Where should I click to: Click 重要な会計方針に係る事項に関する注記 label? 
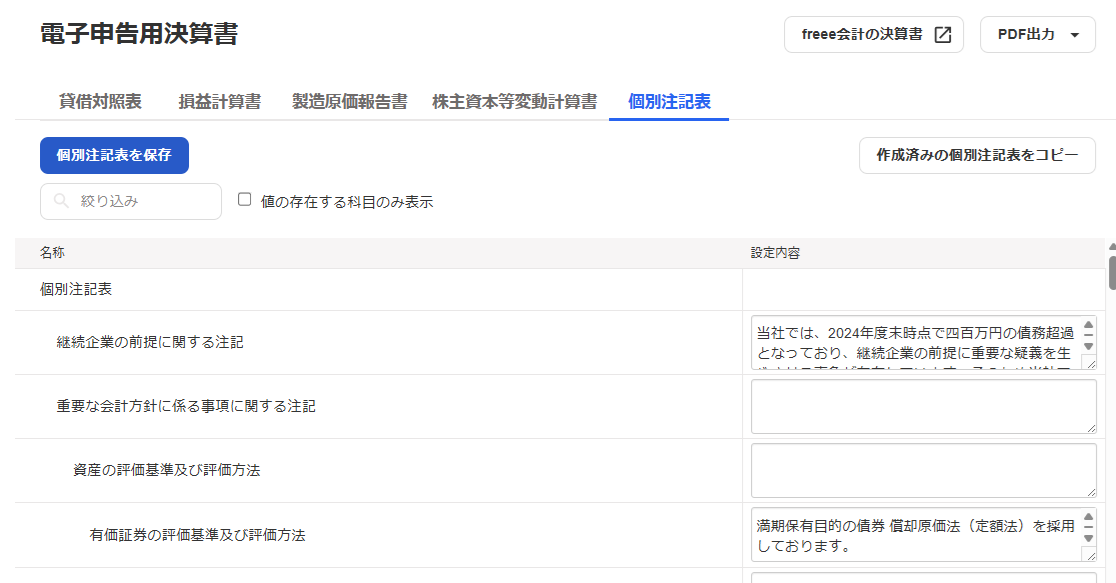[186, 406]
